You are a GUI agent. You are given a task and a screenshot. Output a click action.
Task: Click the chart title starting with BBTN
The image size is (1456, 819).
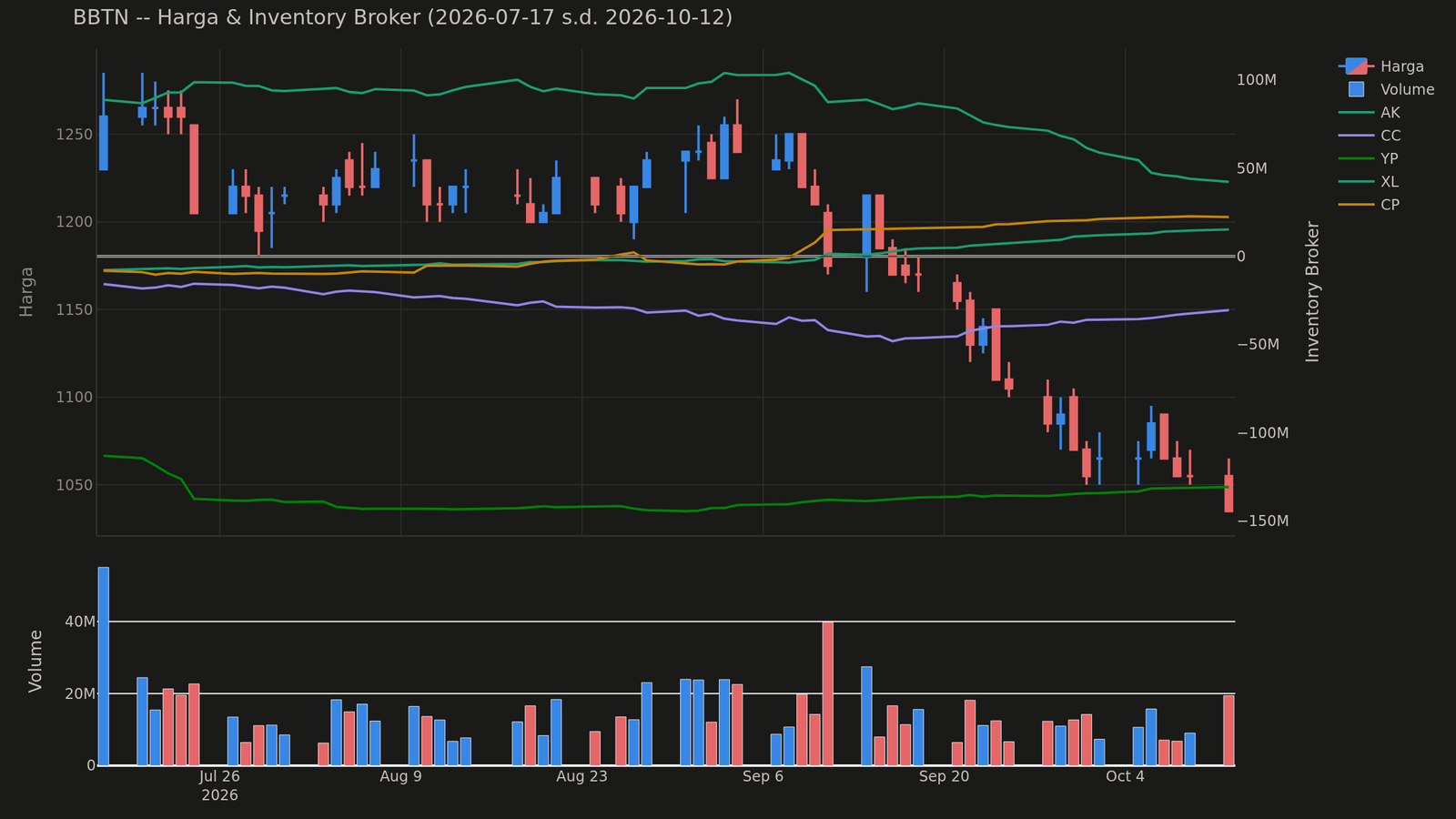pos(402,17)
